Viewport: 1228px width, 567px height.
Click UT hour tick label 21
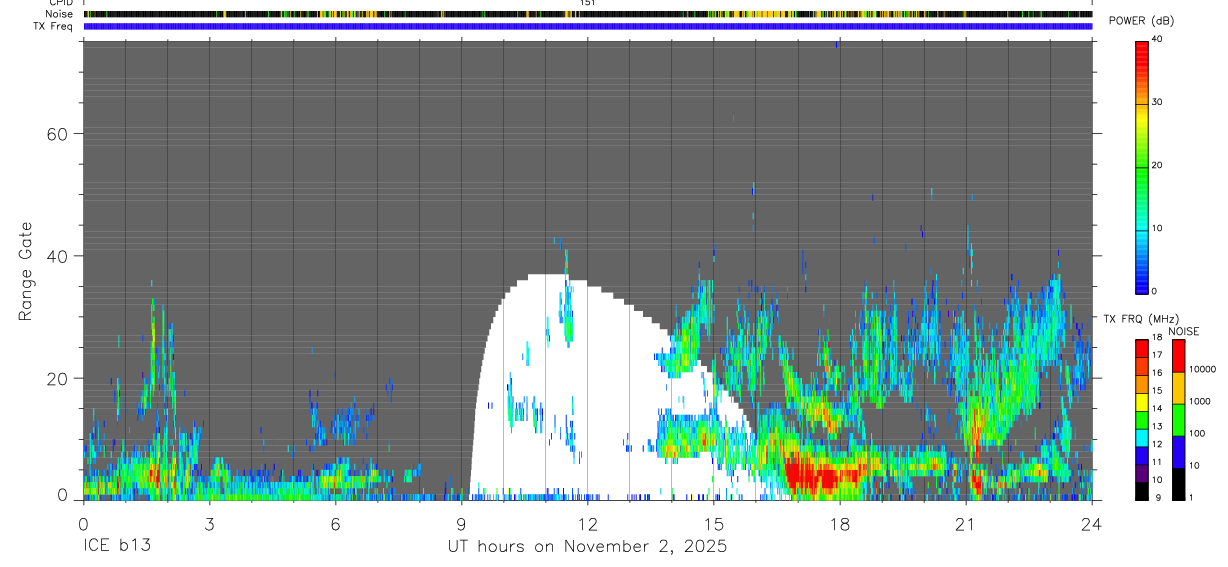point(966,523)
